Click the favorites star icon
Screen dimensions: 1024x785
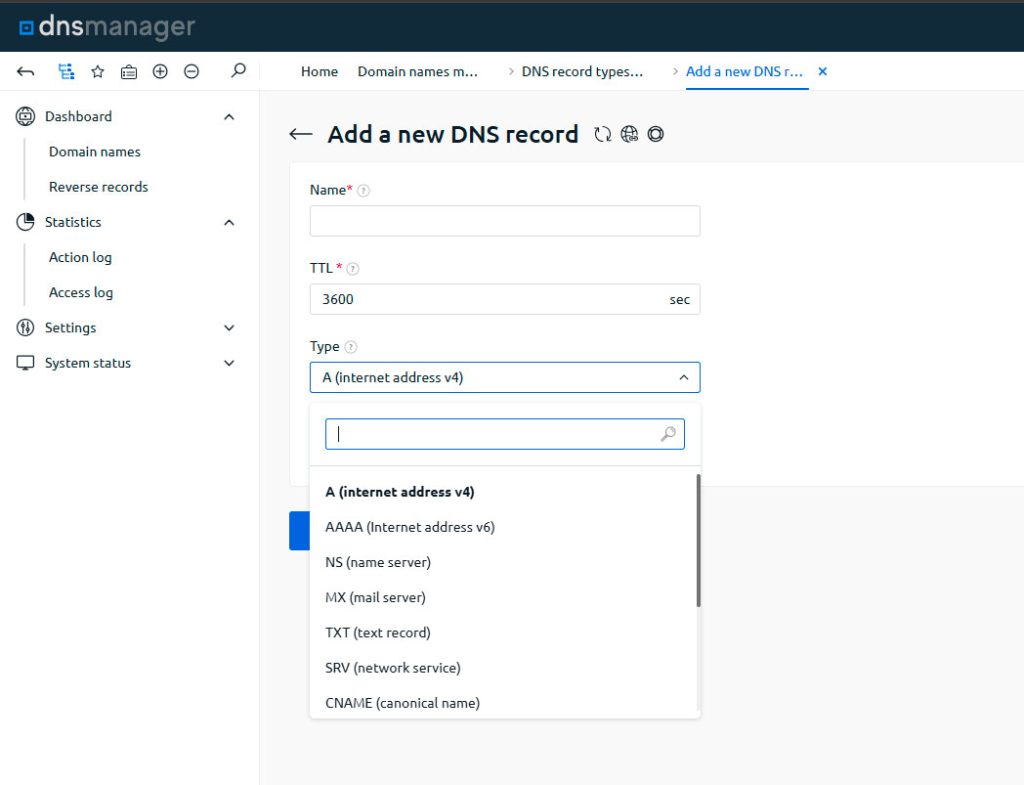[97, 71]
